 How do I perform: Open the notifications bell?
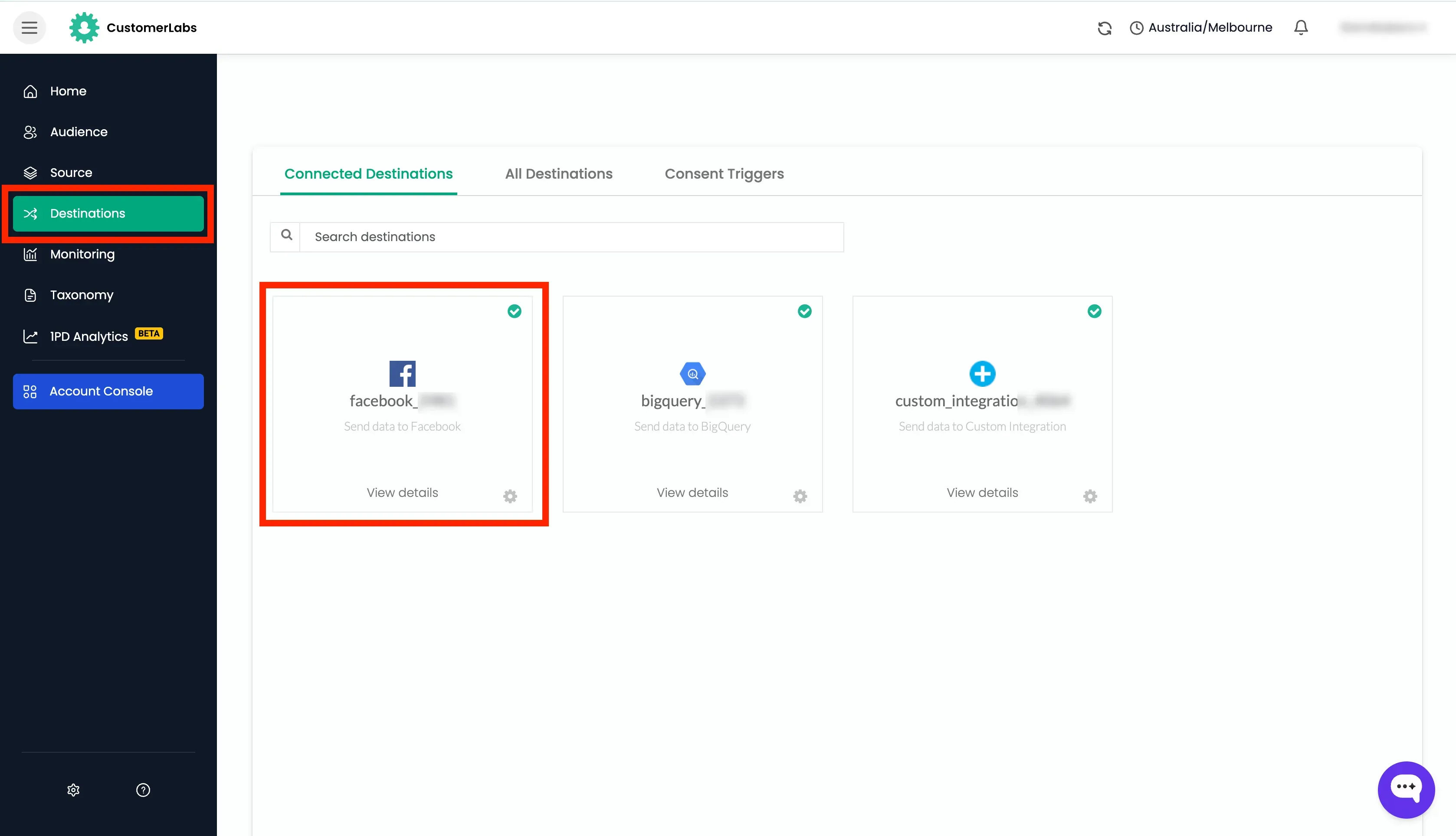click(1301, 28)
